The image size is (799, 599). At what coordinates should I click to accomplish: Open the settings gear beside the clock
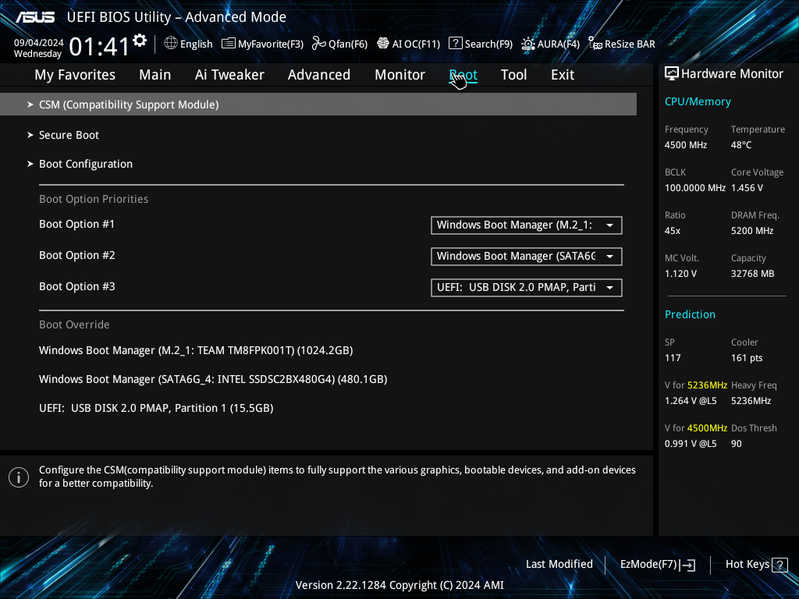tap(140, 41)
